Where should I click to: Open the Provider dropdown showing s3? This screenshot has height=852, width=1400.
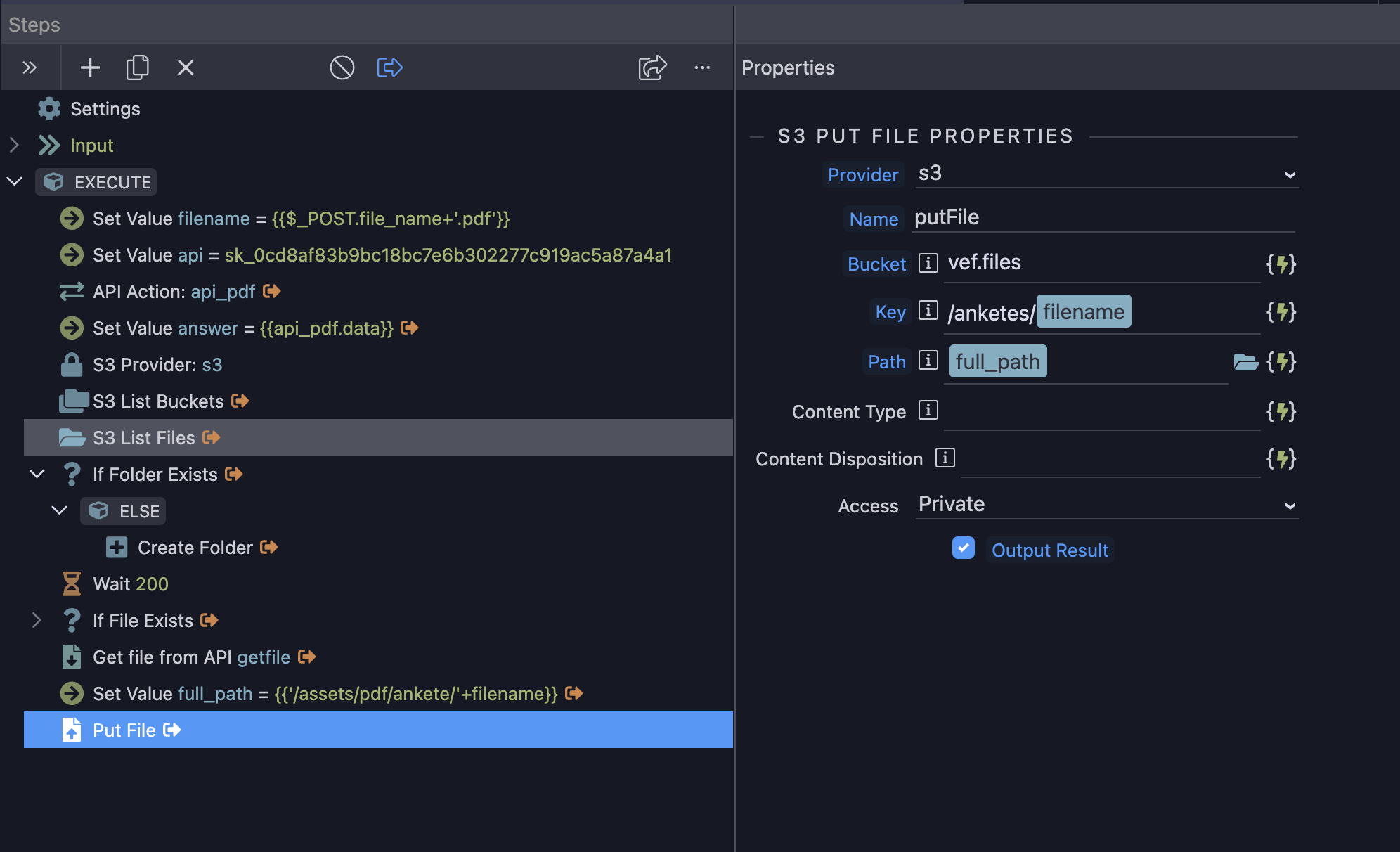(1107, 174)
